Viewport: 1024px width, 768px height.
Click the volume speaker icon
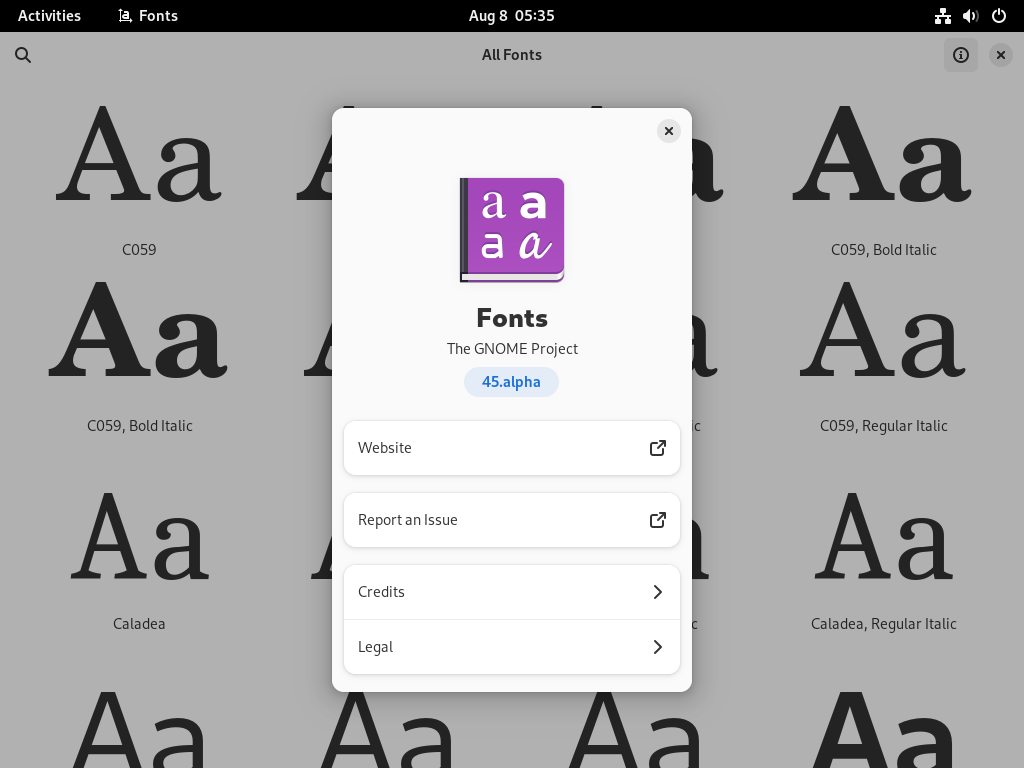pos(970,16)
